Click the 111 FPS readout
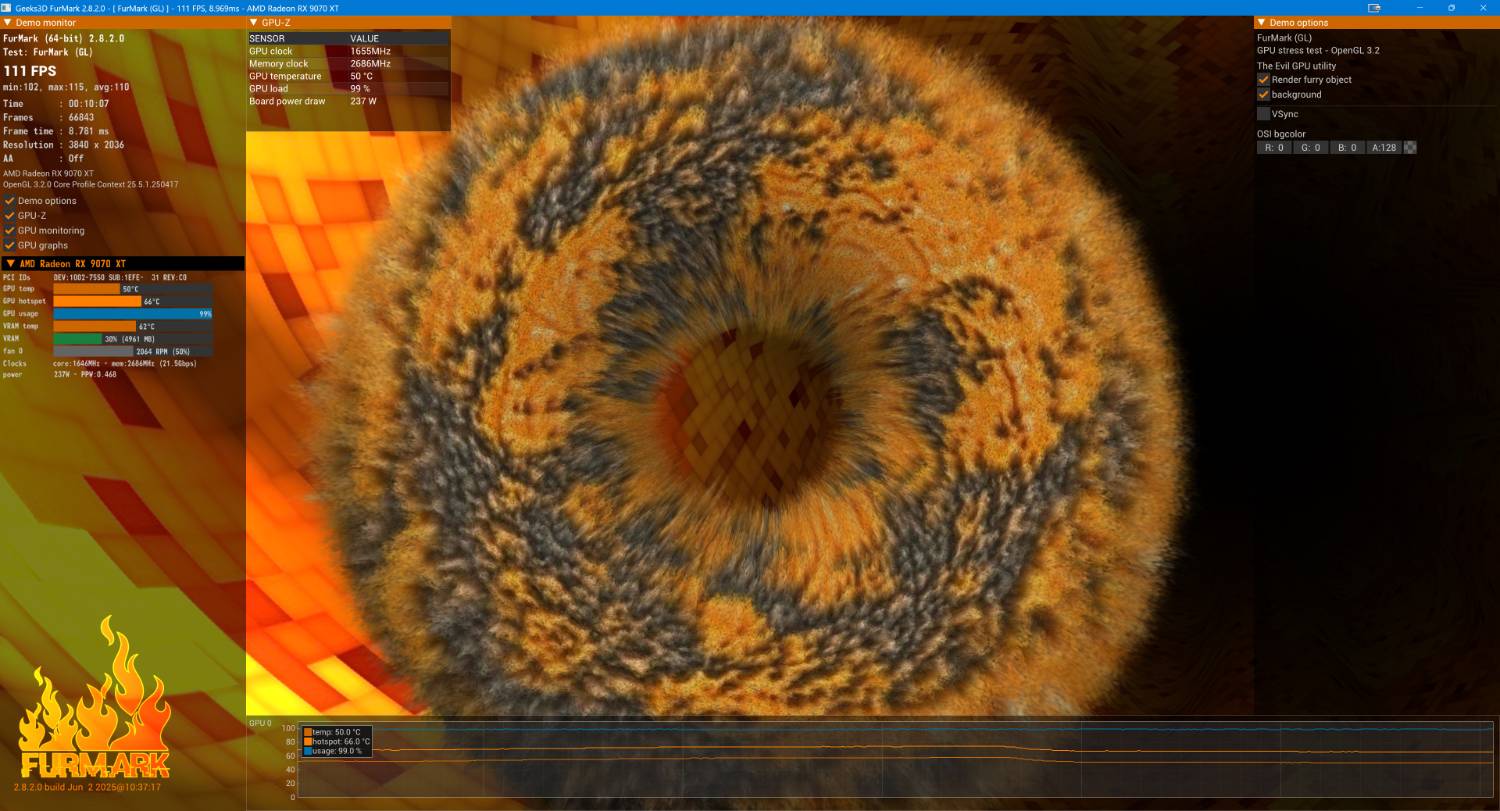Viewport: 1500px width, 811px height. coord(29,71)
